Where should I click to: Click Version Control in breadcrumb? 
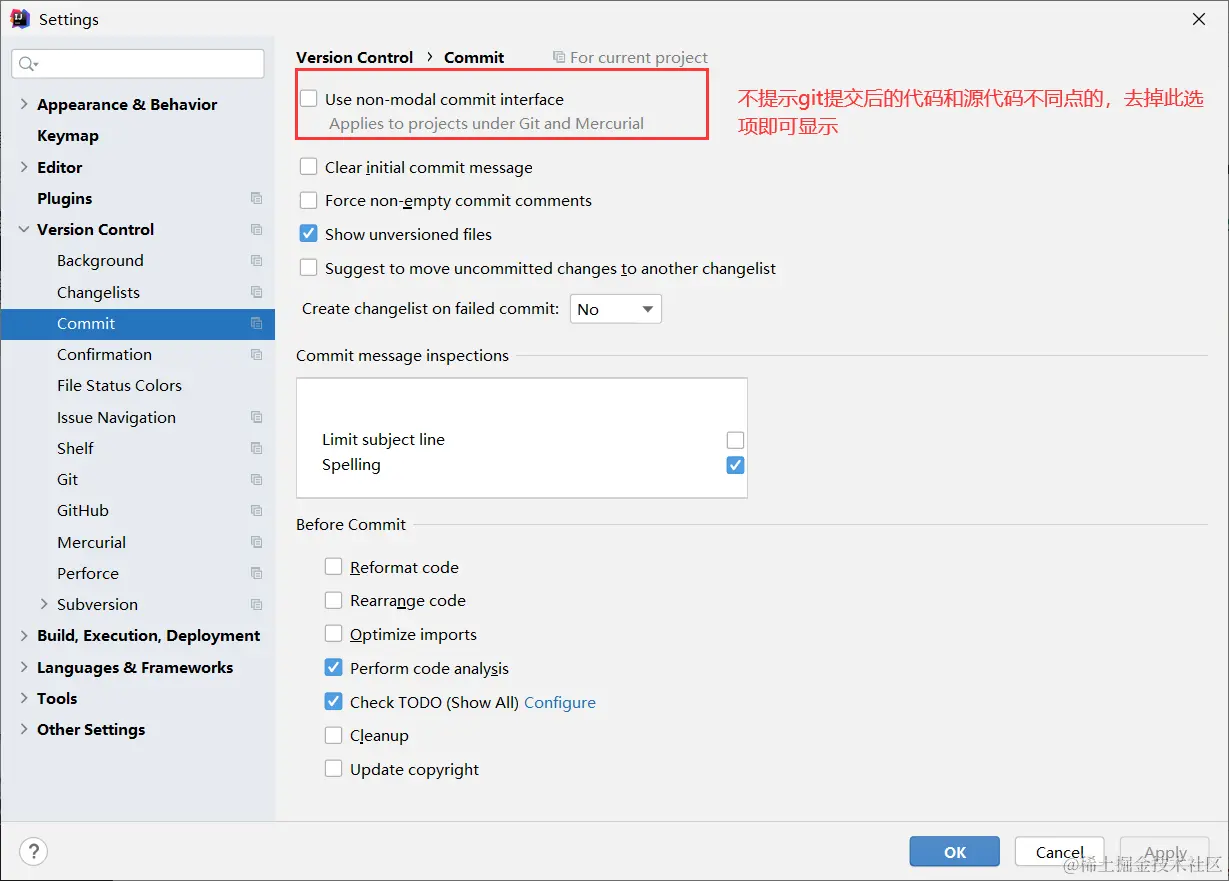[x=355, y=57]
